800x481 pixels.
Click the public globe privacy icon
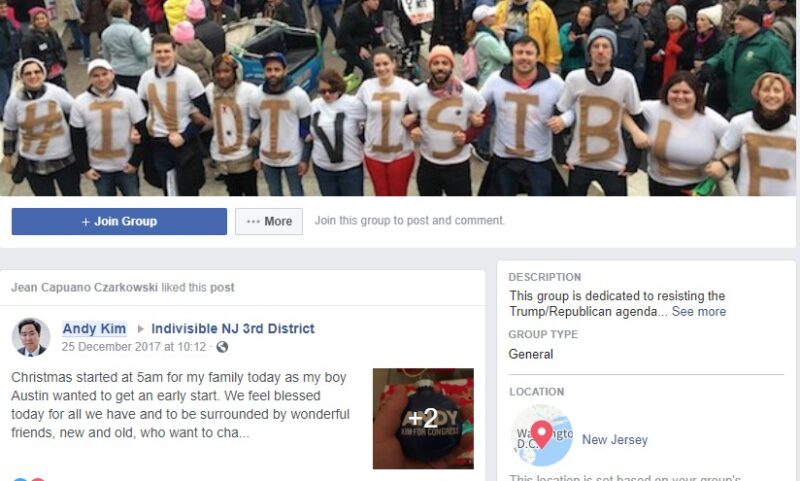[x=222, y=347]
